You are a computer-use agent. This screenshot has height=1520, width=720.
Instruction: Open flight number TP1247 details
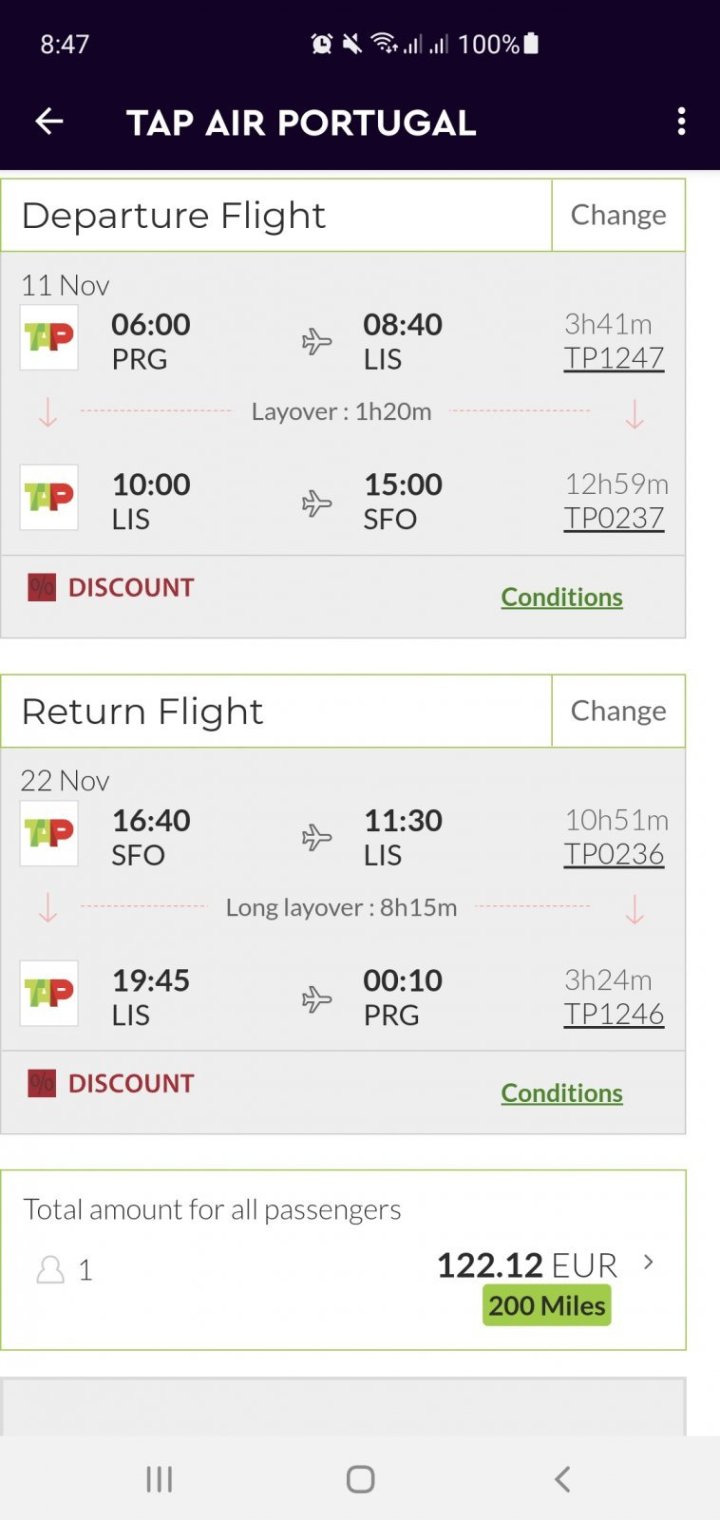pos(614,358)
